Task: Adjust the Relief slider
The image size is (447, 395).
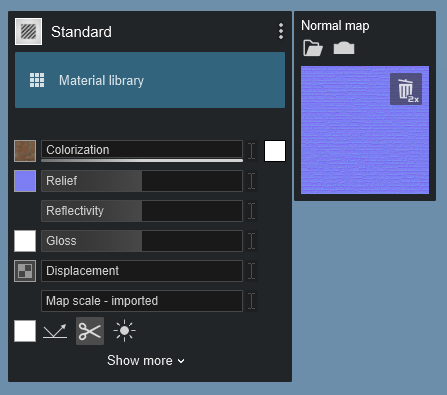Action: [142, 181]
